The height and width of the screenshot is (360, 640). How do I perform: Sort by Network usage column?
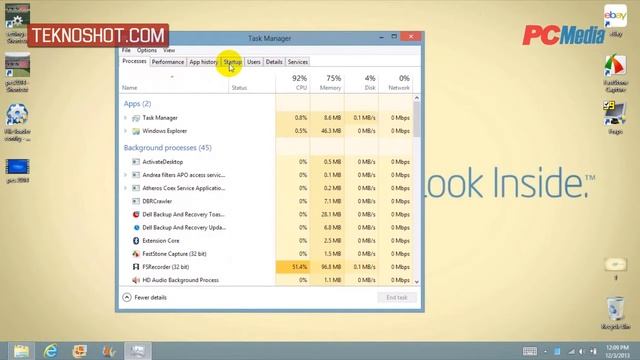click(x=396, y=83)
